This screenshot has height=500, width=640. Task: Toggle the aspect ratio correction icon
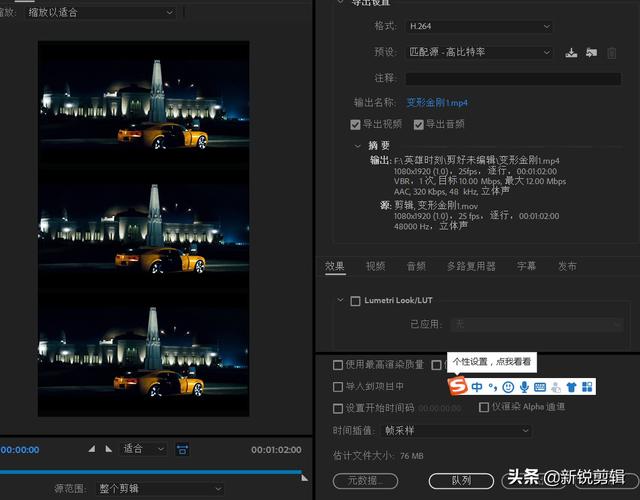[x=182, y=449]
